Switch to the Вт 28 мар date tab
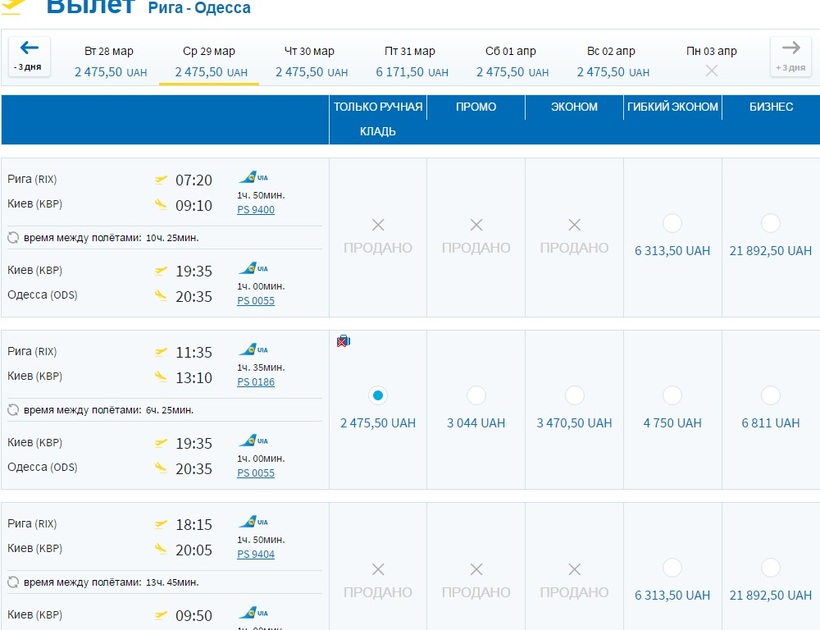820x630 pixels. point(109,61)
